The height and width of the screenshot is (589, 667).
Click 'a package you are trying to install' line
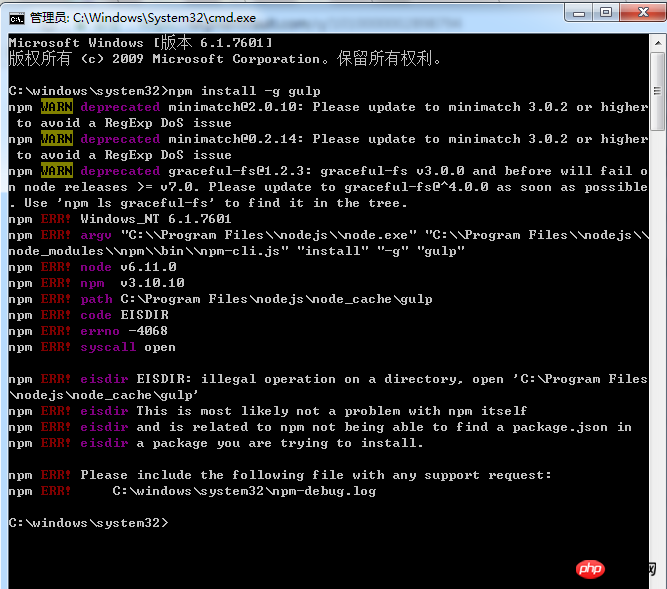click(x=216, y=443)
